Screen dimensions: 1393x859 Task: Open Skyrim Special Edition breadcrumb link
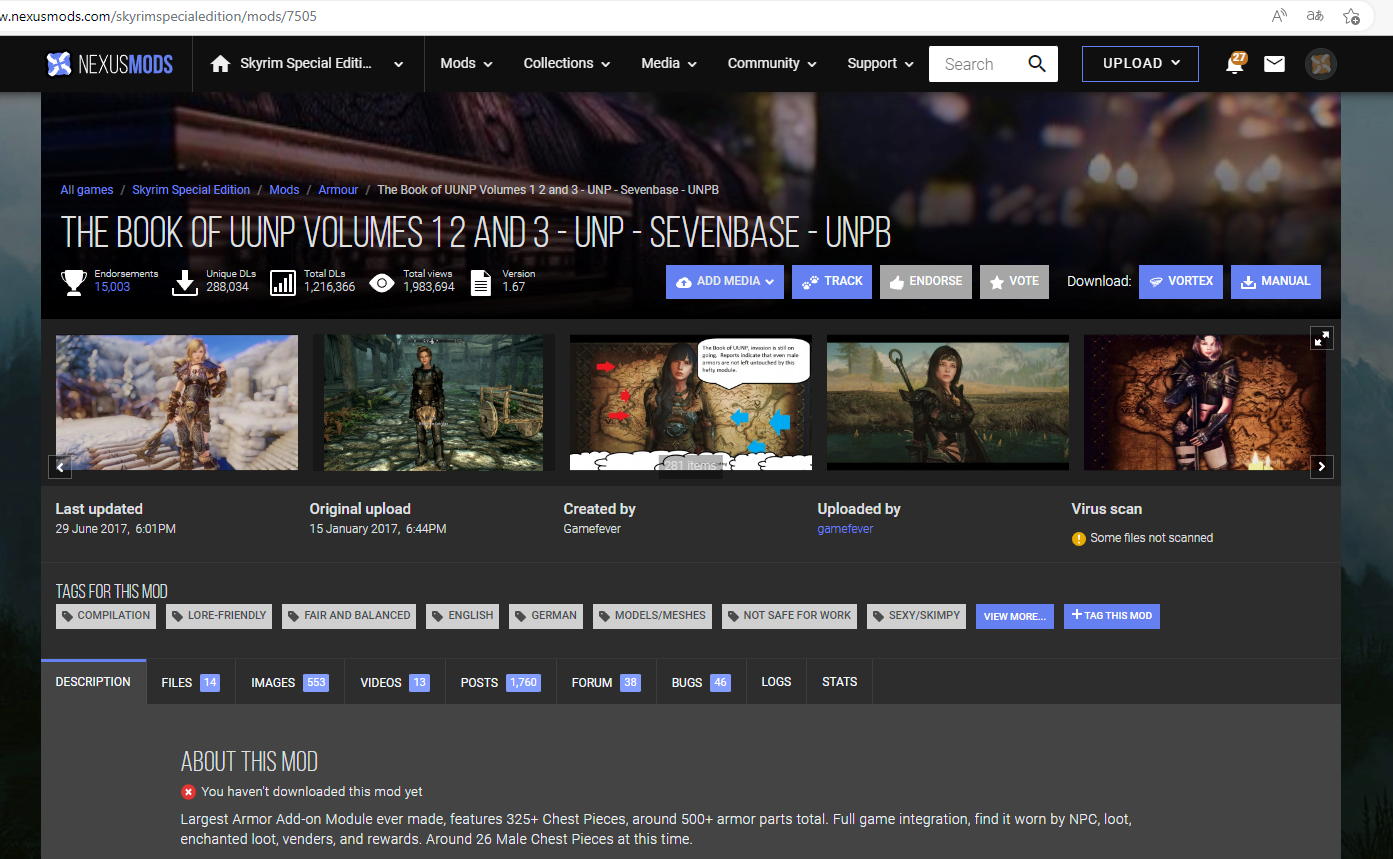click(x=191, y=190)
